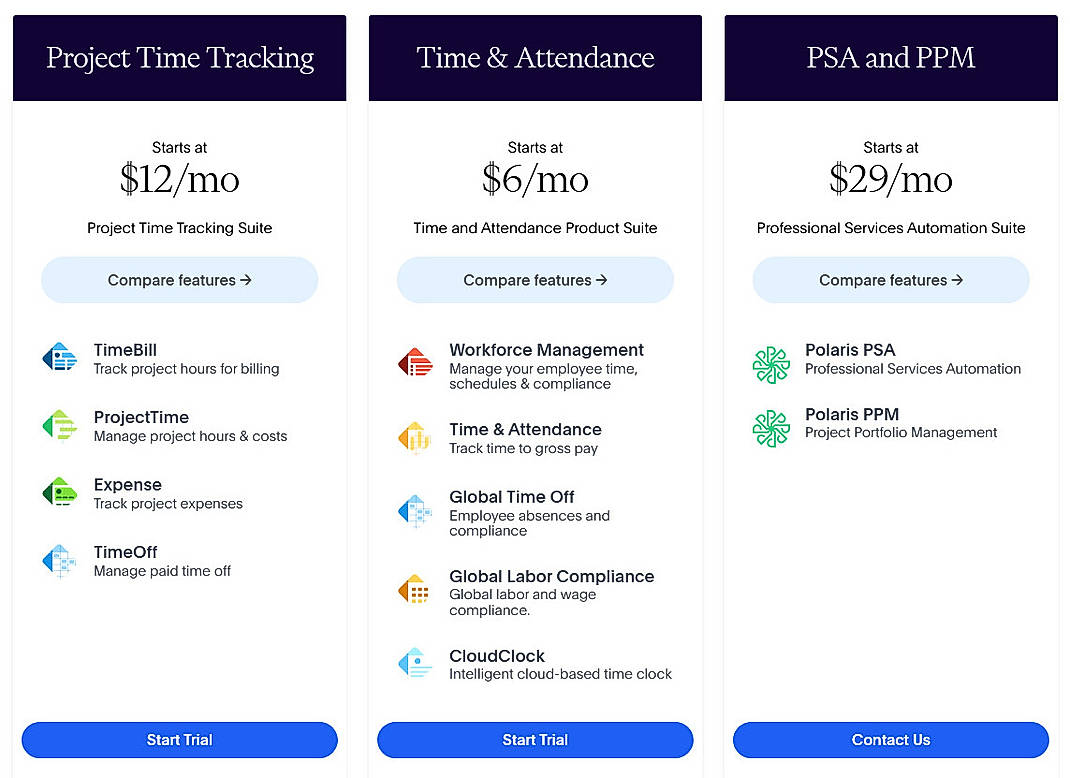Click the Contact Us button

tap(890, 740)
